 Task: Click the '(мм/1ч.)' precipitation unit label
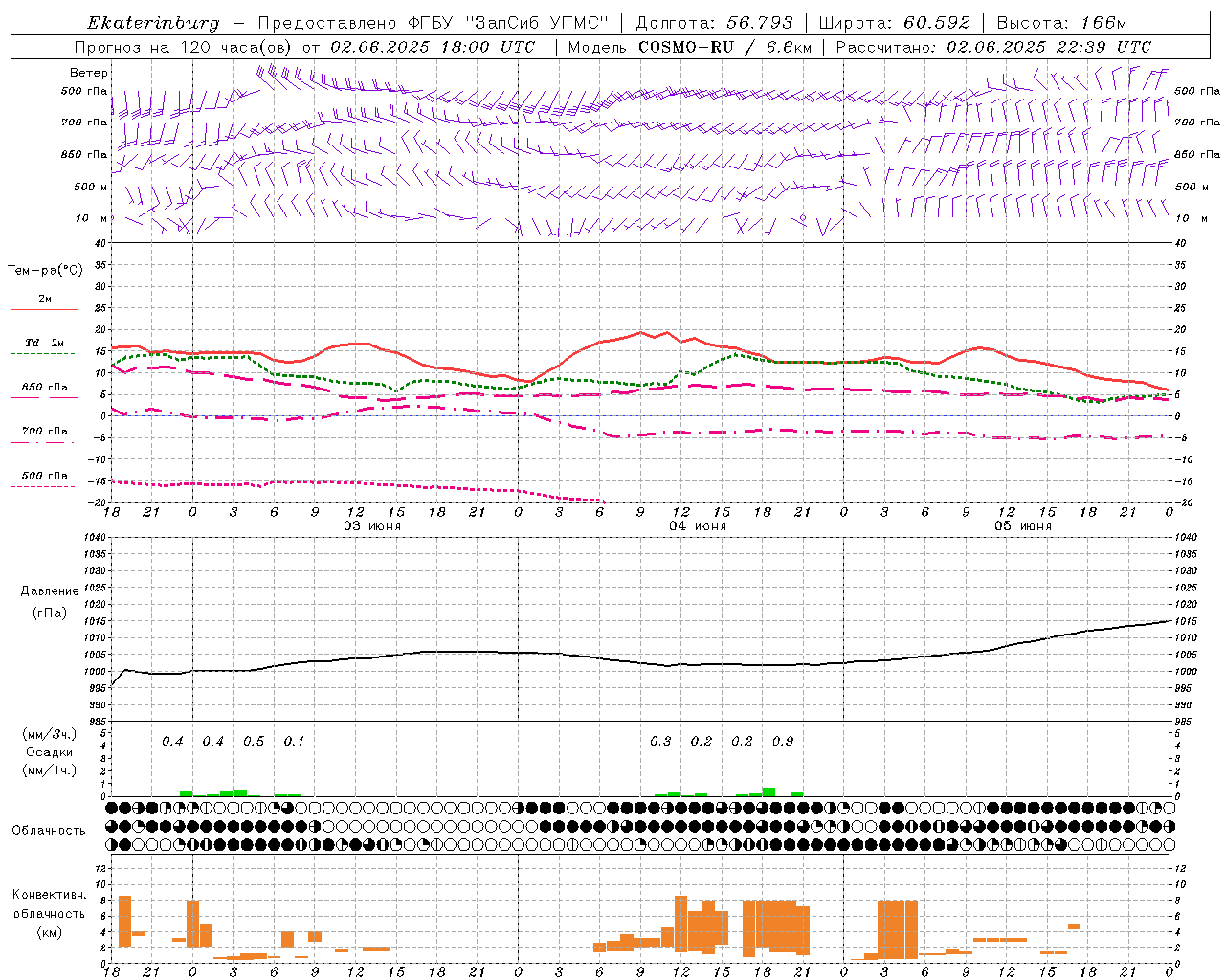(x=50, y=769)
